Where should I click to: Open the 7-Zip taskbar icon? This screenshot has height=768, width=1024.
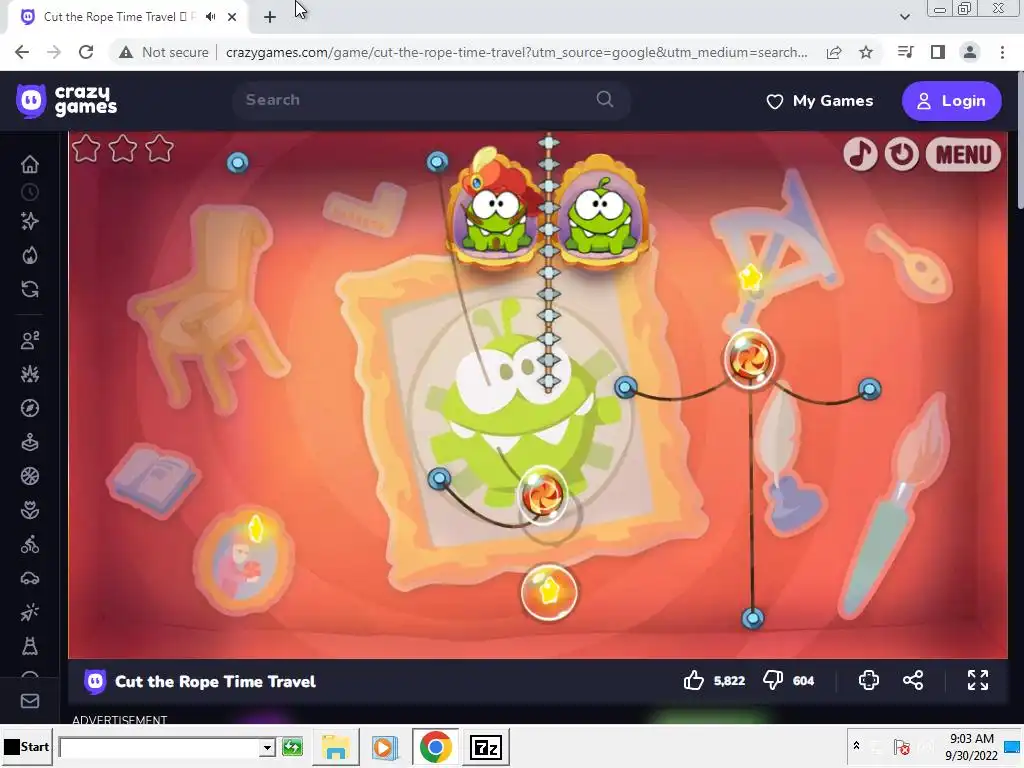[x=485, y=746]
